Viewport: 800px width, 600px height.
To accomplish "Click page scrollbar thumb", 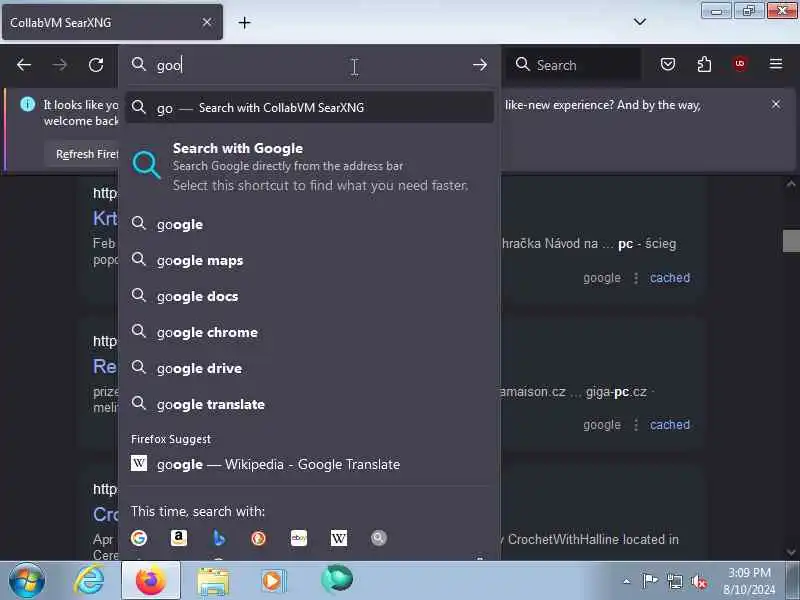I will tap(791, 240).
